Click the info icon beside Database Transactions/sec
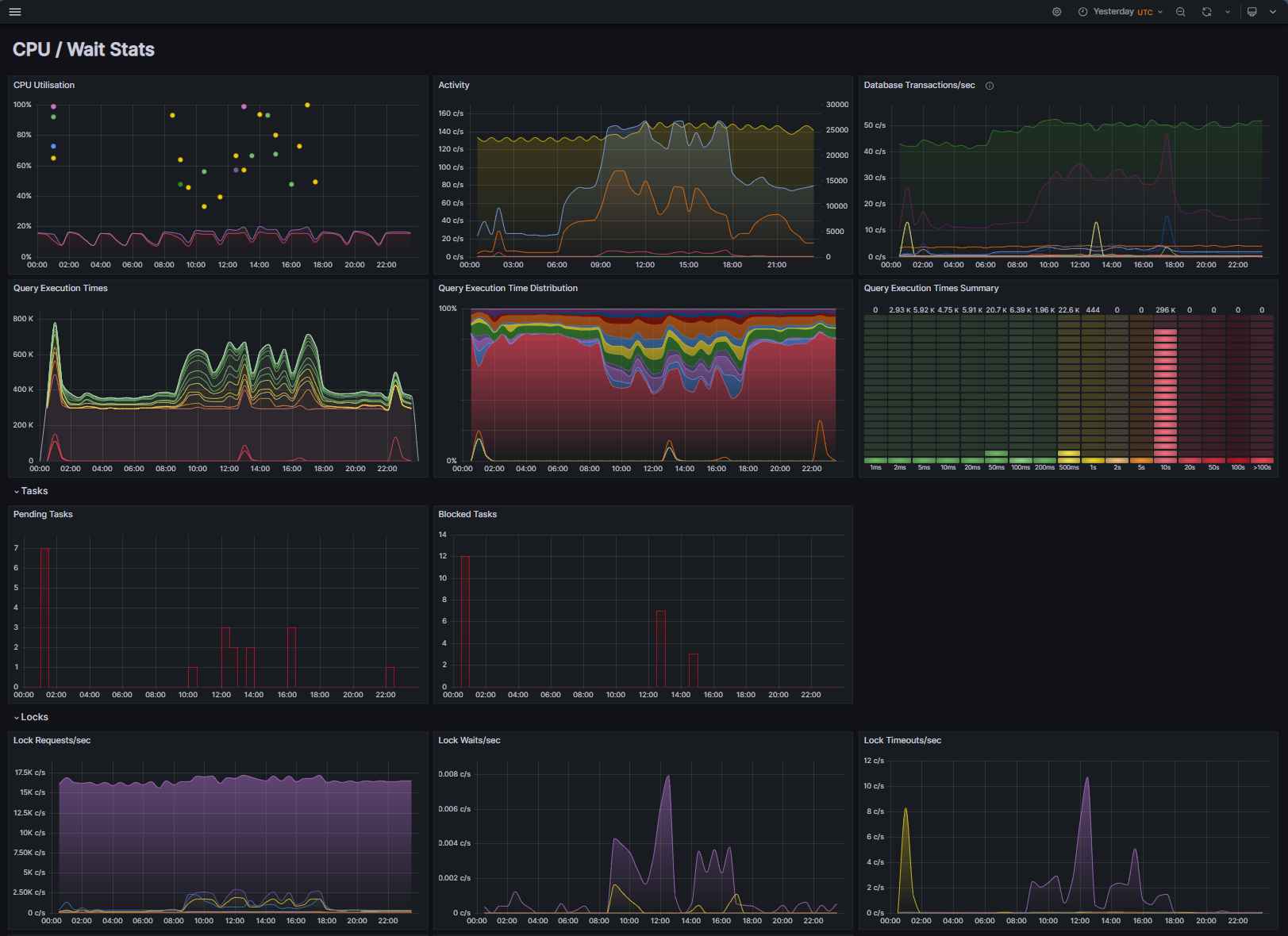This screenshot has height=936, width=1288. [x=989, y=86]
